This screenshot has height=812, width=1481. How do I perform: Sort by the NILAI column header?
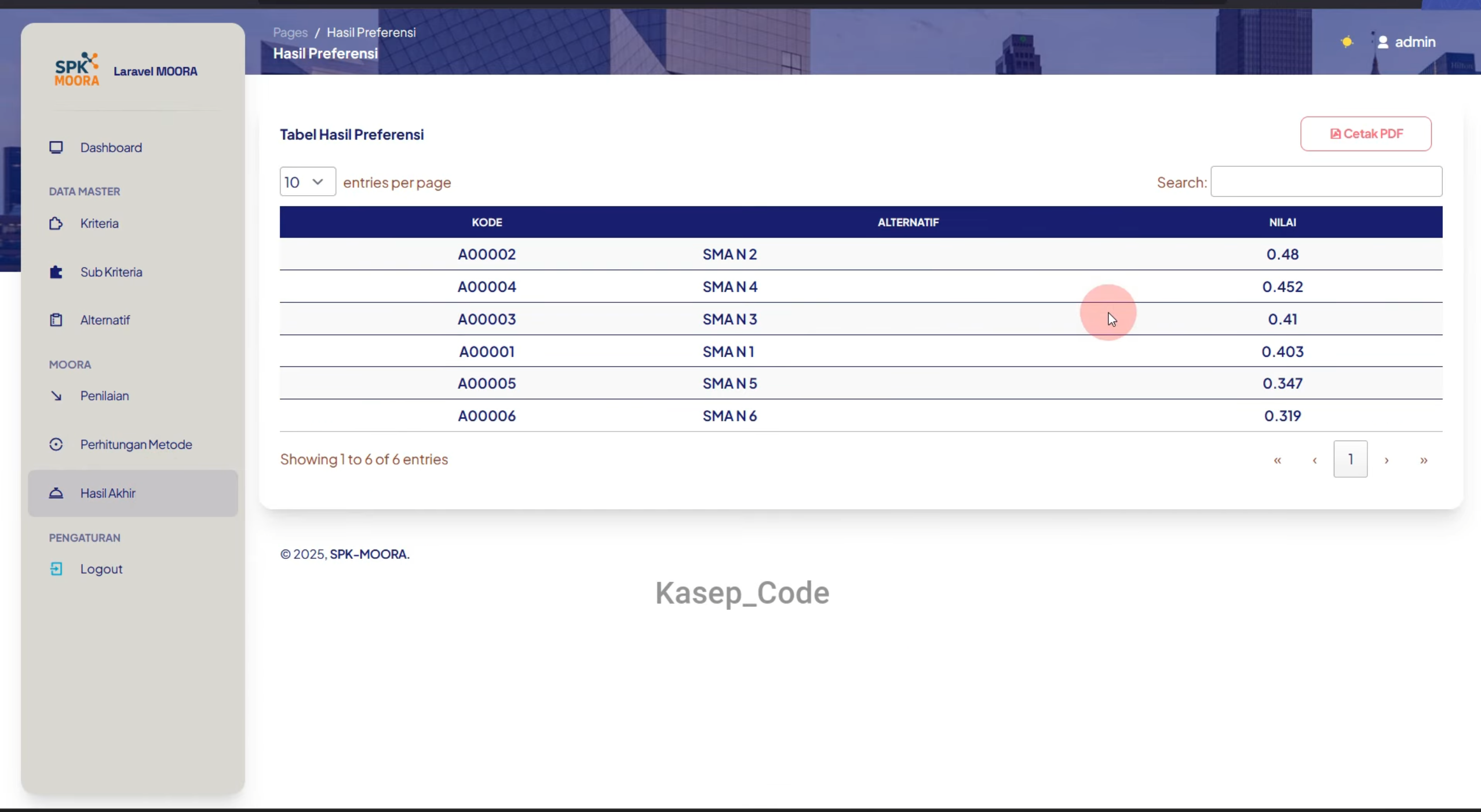1282,222
